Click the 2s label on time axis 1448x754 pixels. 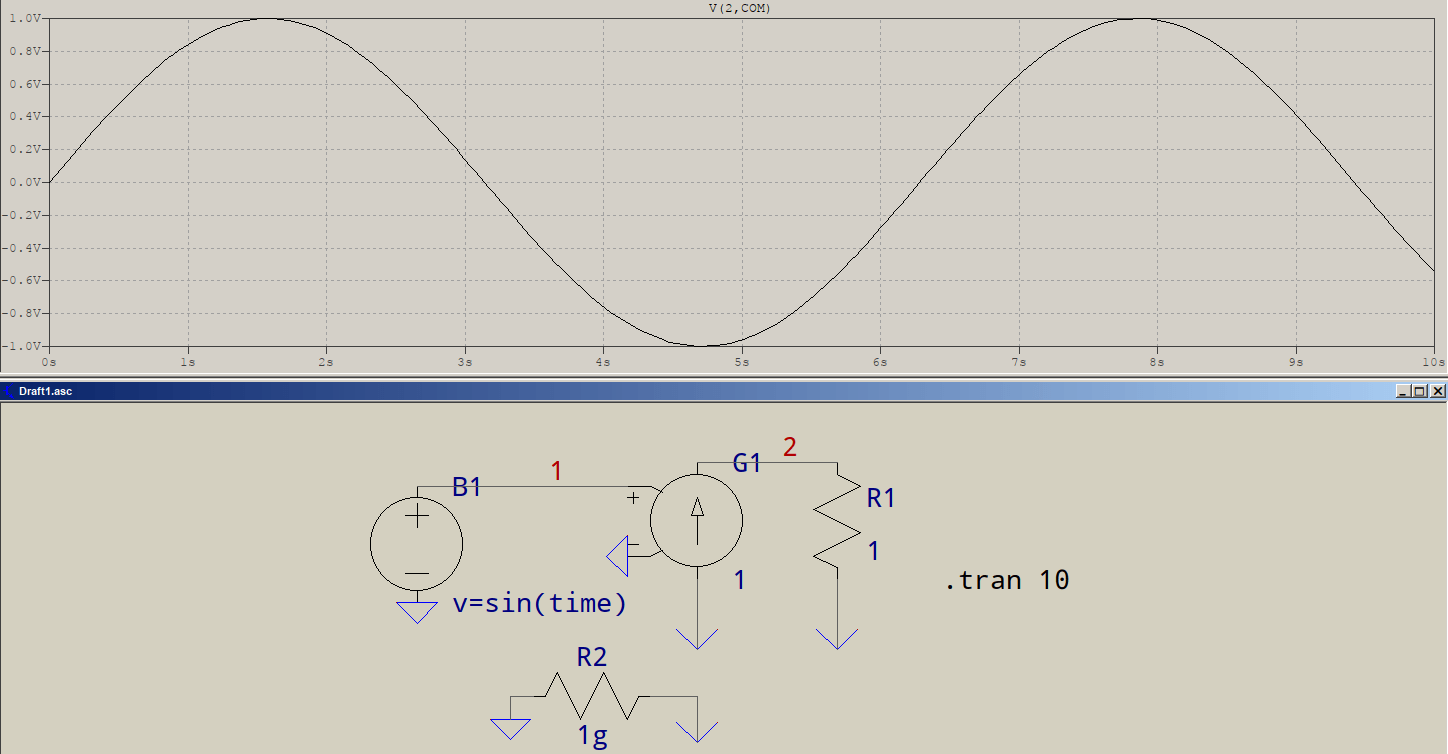(325, 360)
